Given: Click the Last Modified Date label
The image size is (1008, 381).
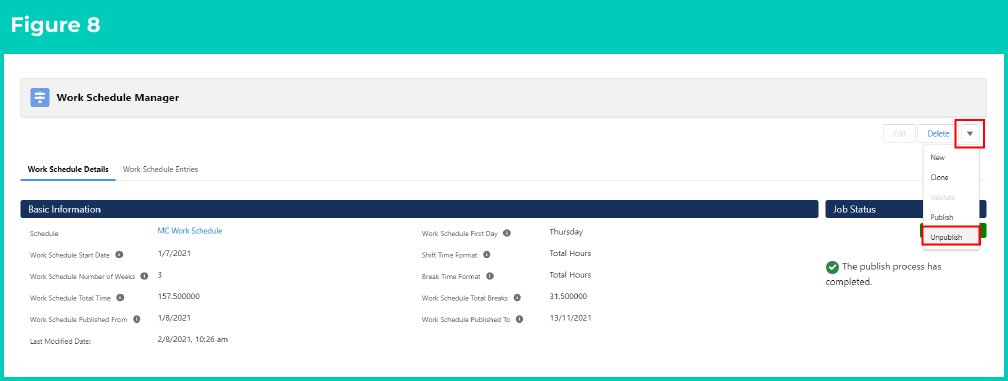Looking at the screenshot, I should pyautogui.click(x=60, y=341).
